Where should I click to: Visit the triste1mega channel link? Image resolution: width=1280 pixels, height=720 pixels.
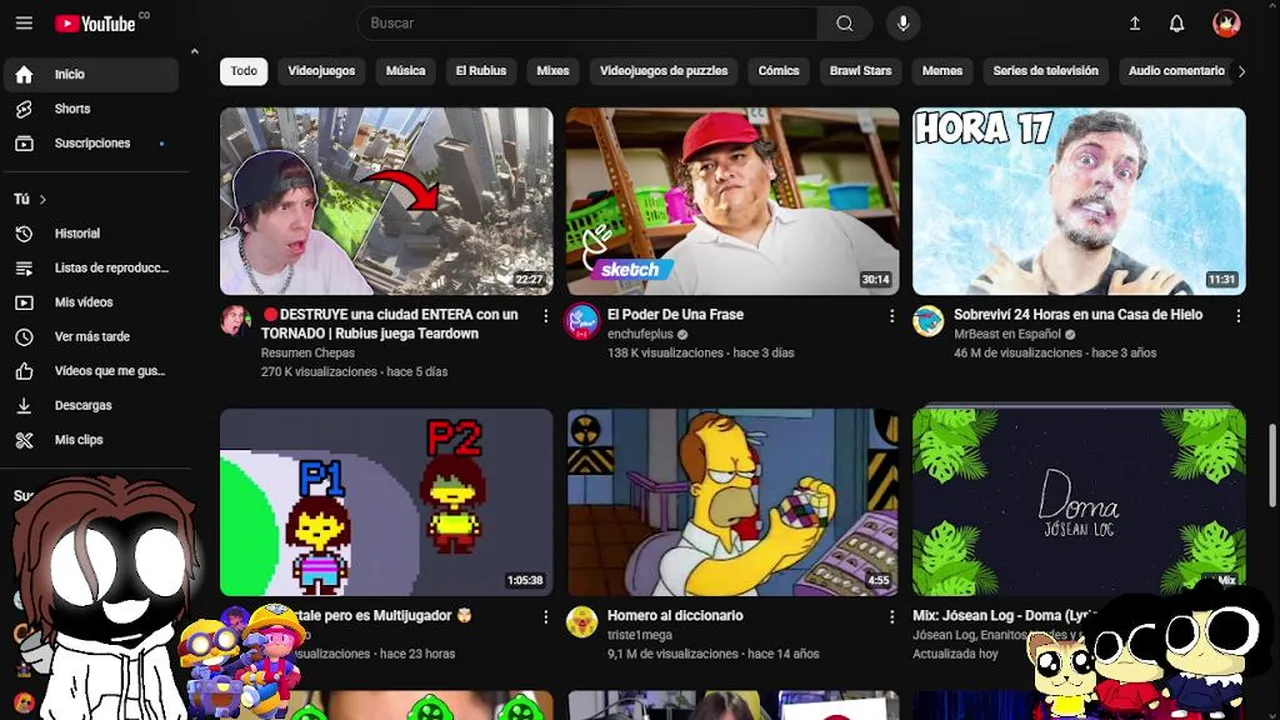click(639, 635)
